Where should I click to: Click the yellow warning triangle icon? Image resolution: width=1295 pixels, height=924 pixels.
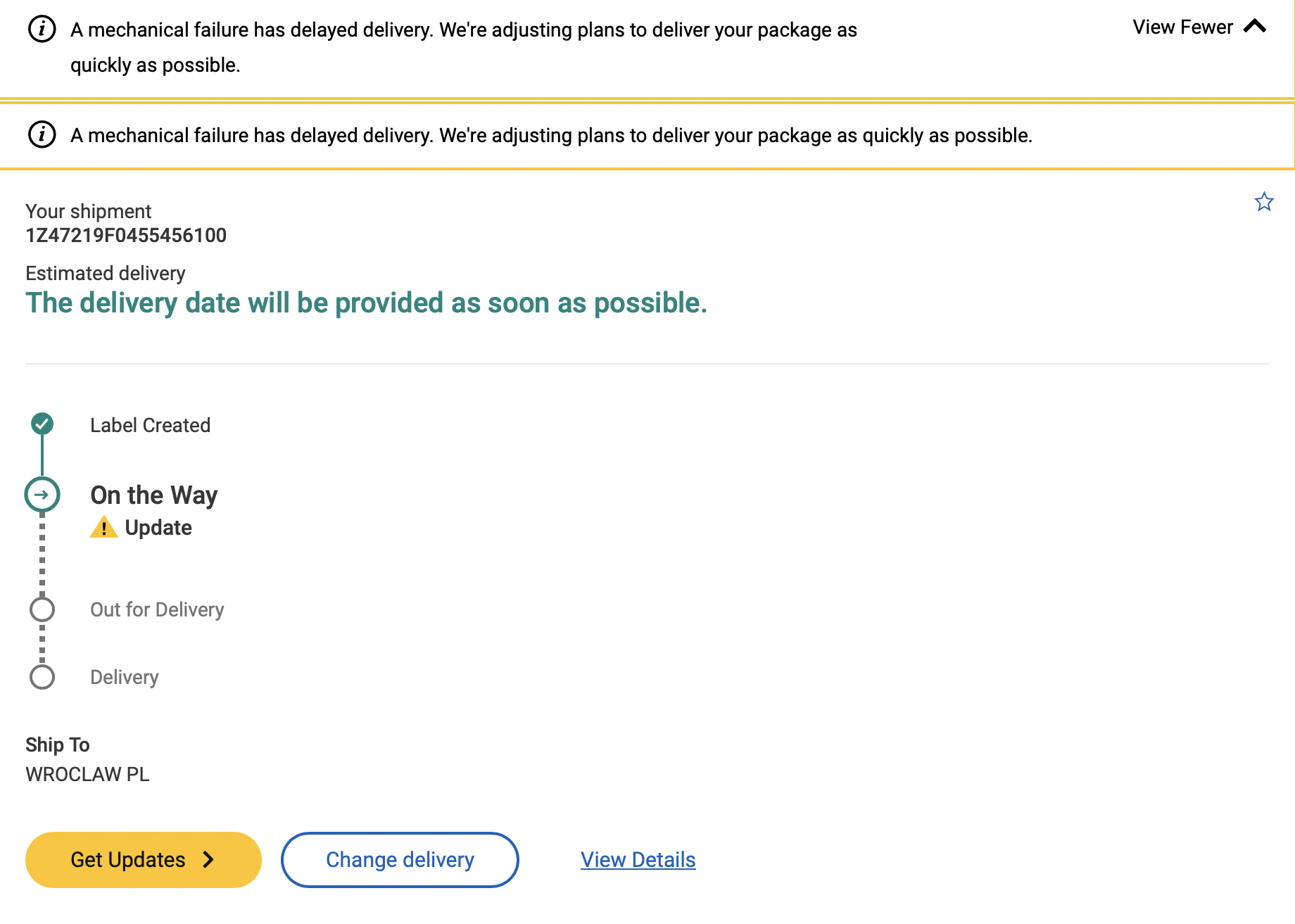point(103,527)
